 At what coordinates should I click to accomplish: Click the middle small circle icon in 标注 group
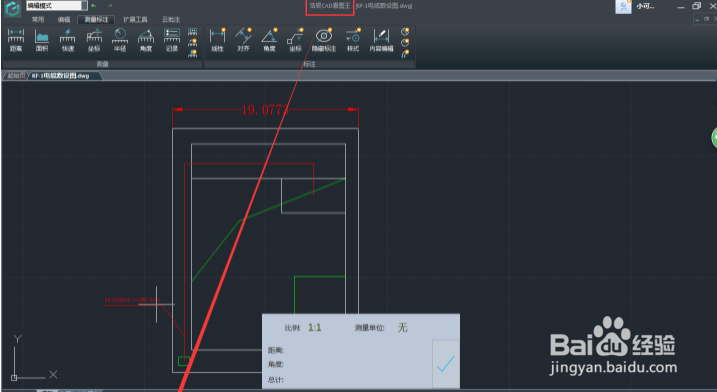click(x=405, y=43)
